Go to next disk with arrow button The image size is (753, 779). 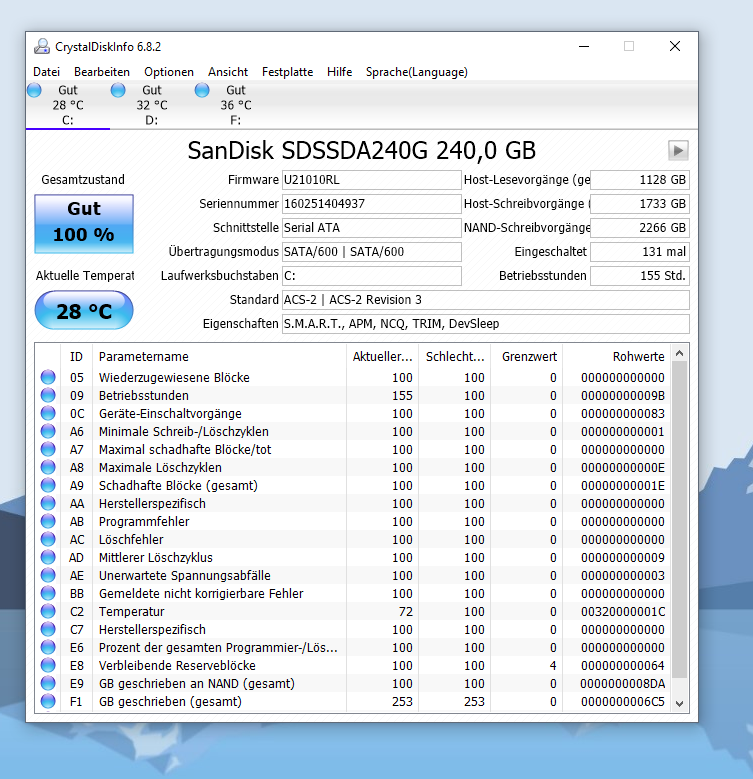tap(678, 150)
